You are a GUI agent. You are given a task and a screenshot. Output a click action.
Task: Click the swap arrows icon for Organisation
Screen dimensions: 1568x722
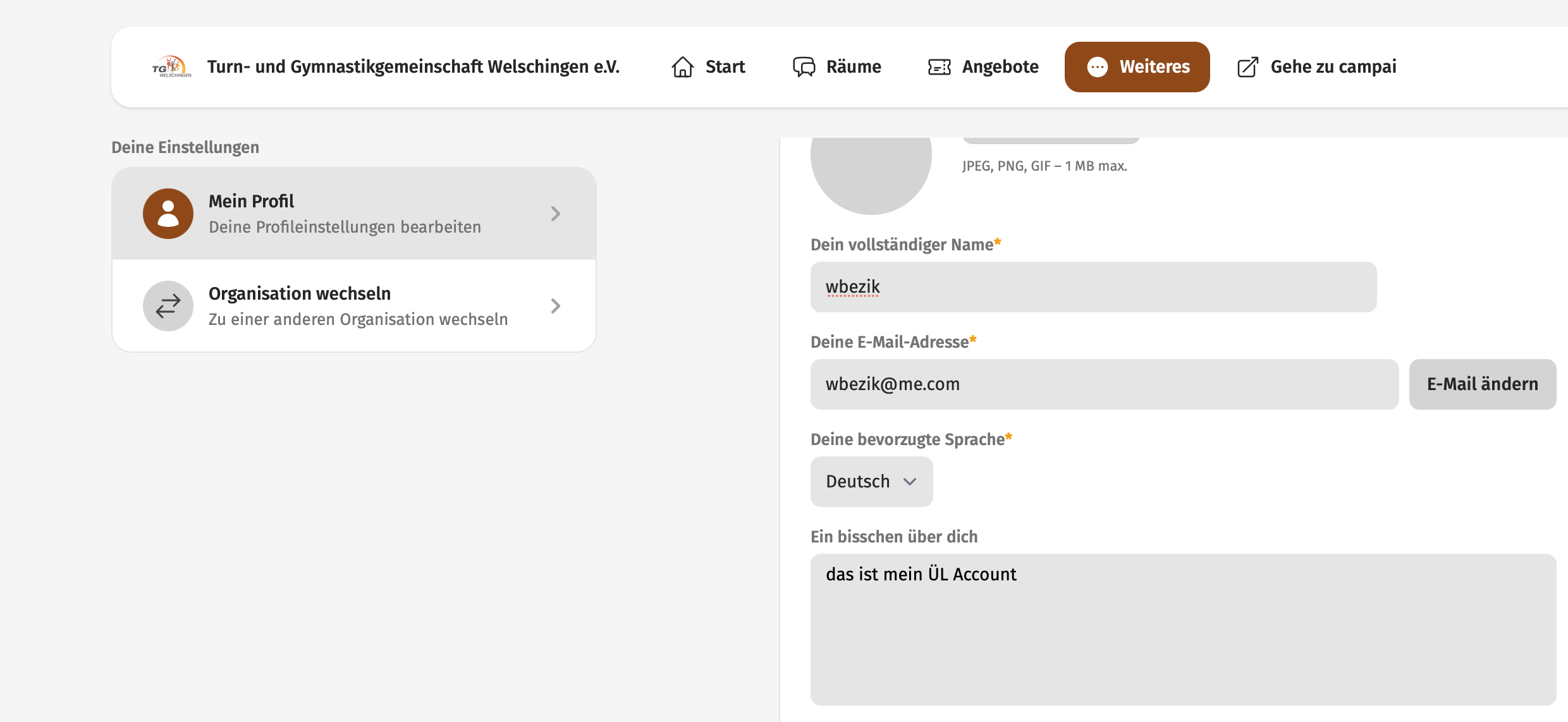pos(168,306)
